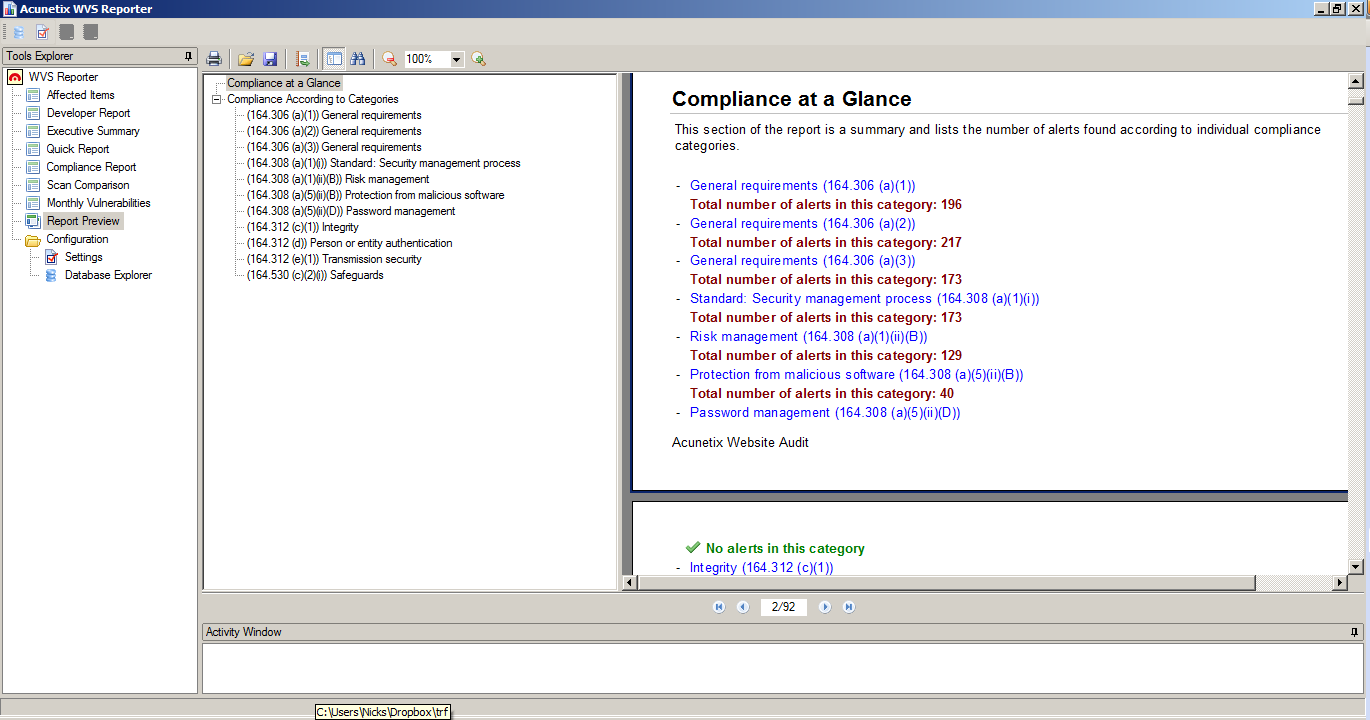1370x720 pixels.
Task: Click report vertical scrollbar down arrow
Action: [1356, 567]
